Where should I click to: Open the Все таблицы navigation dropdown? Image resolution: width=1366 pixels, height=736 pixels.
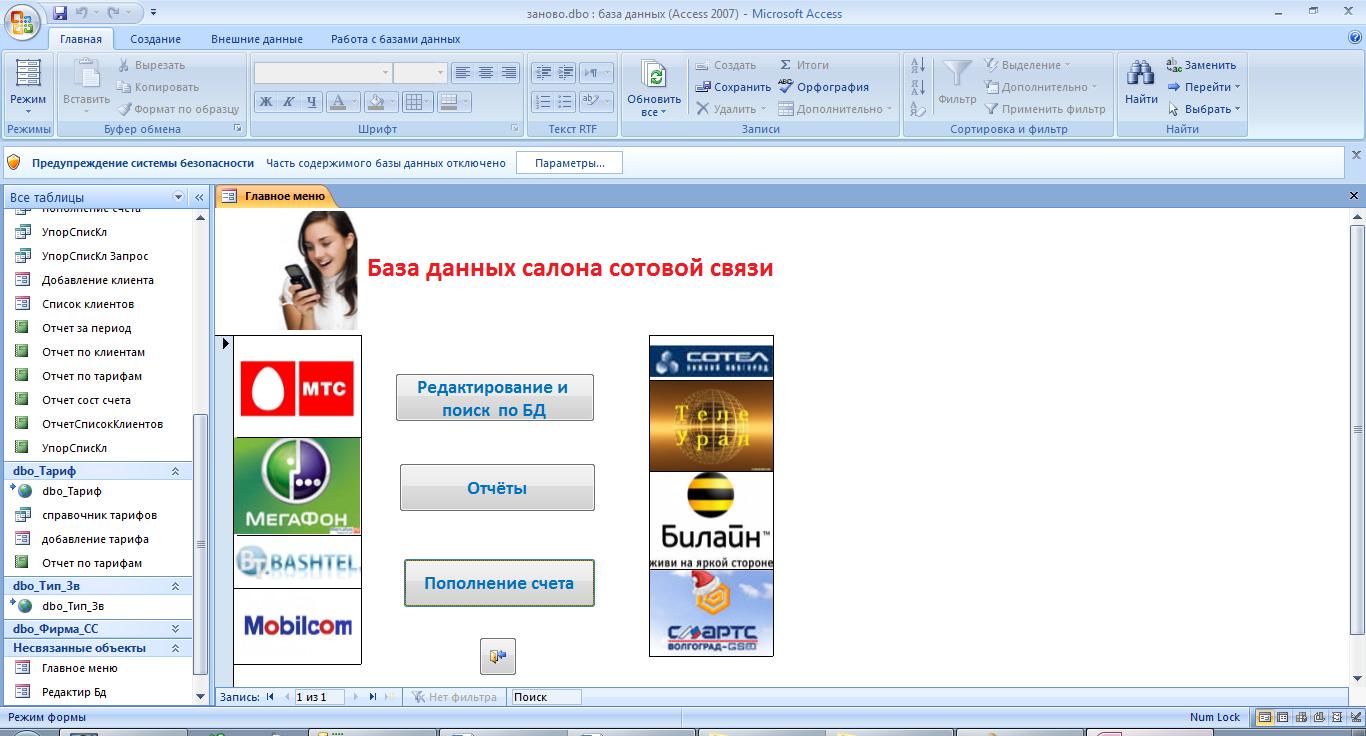pyautogui.click(x=179, y=197)
